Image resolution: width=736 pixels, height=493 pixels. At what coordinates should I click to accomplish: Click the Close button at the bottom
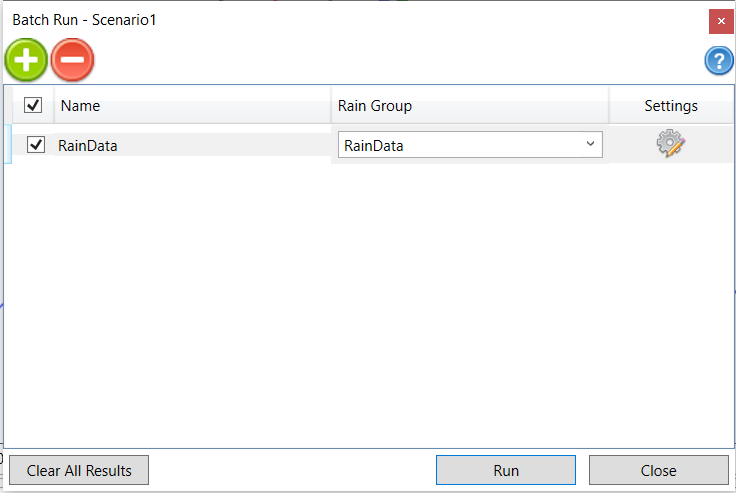pyautogui.click(x=658, y=470)
